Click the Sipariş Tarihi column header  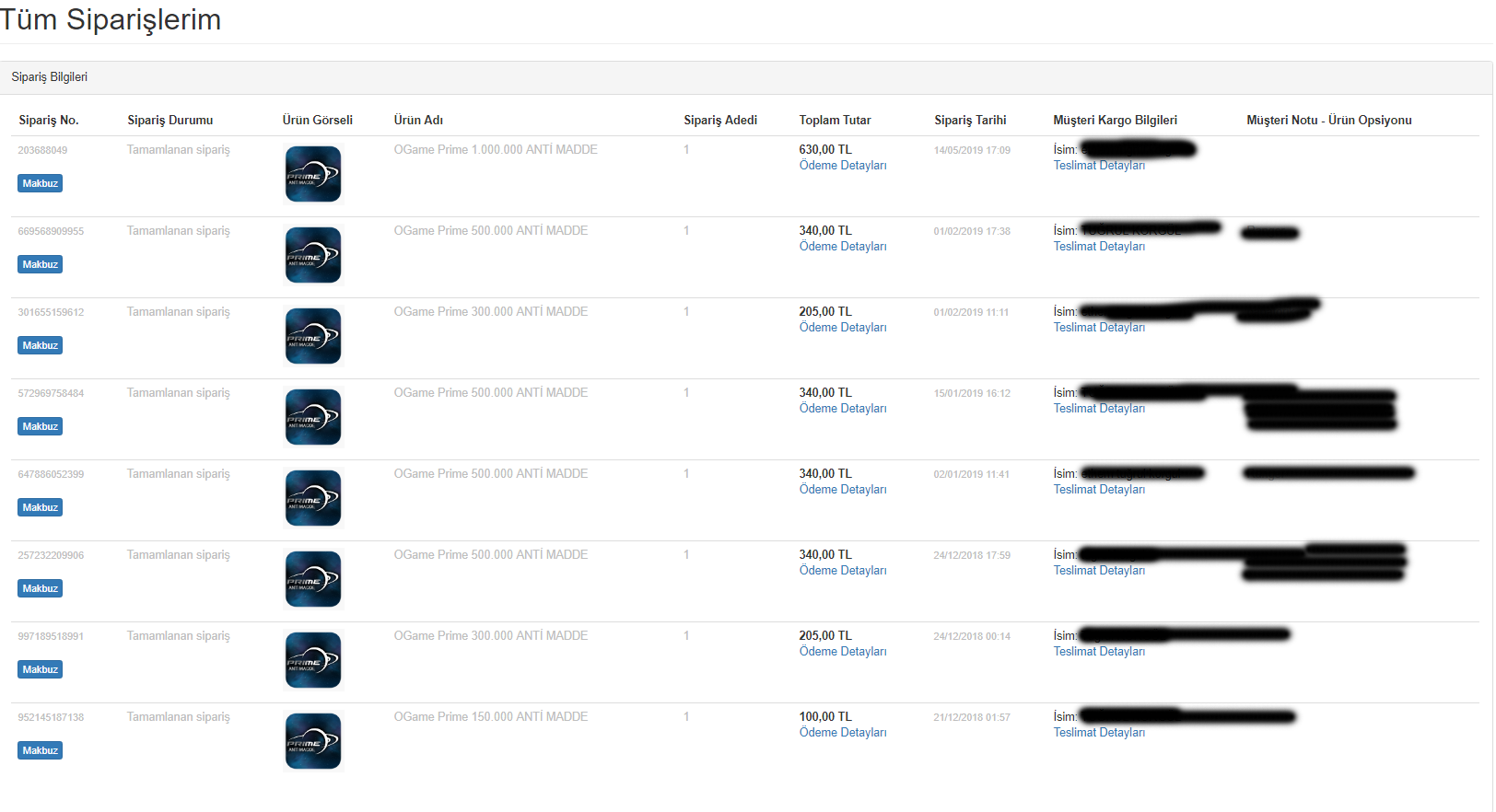coord(970,121)
